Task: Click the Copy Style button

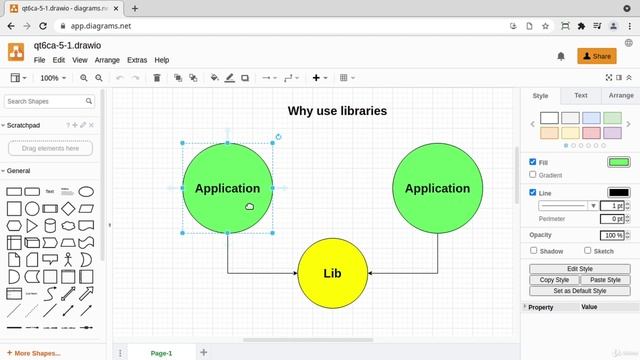Action: pyautogui.click(x=554, y=280)
